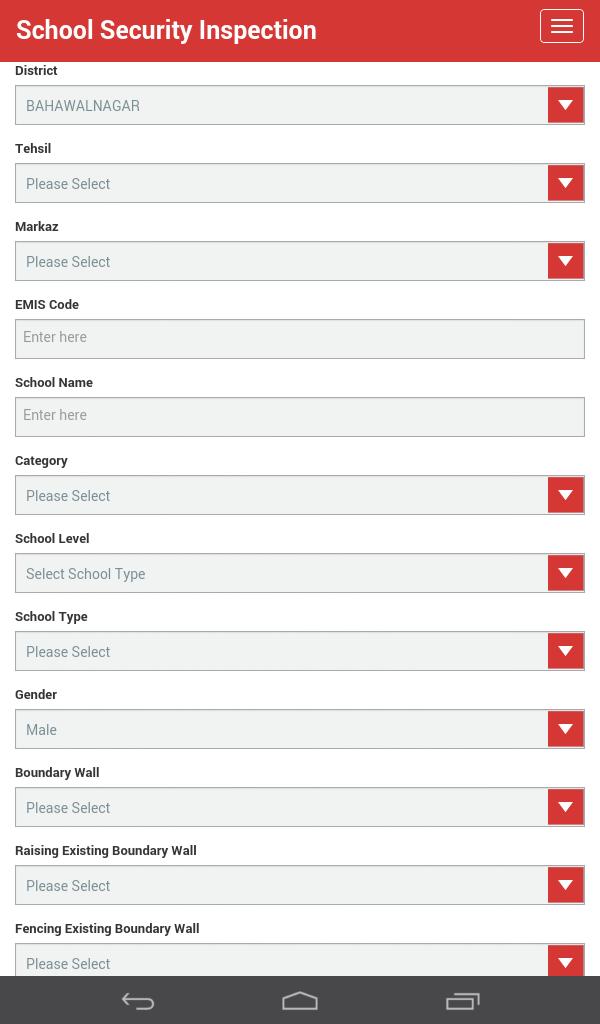This screenshot has width=600, height=1024.
Task: Click the School Security Inspection title
Action: [x=166, y=30]
